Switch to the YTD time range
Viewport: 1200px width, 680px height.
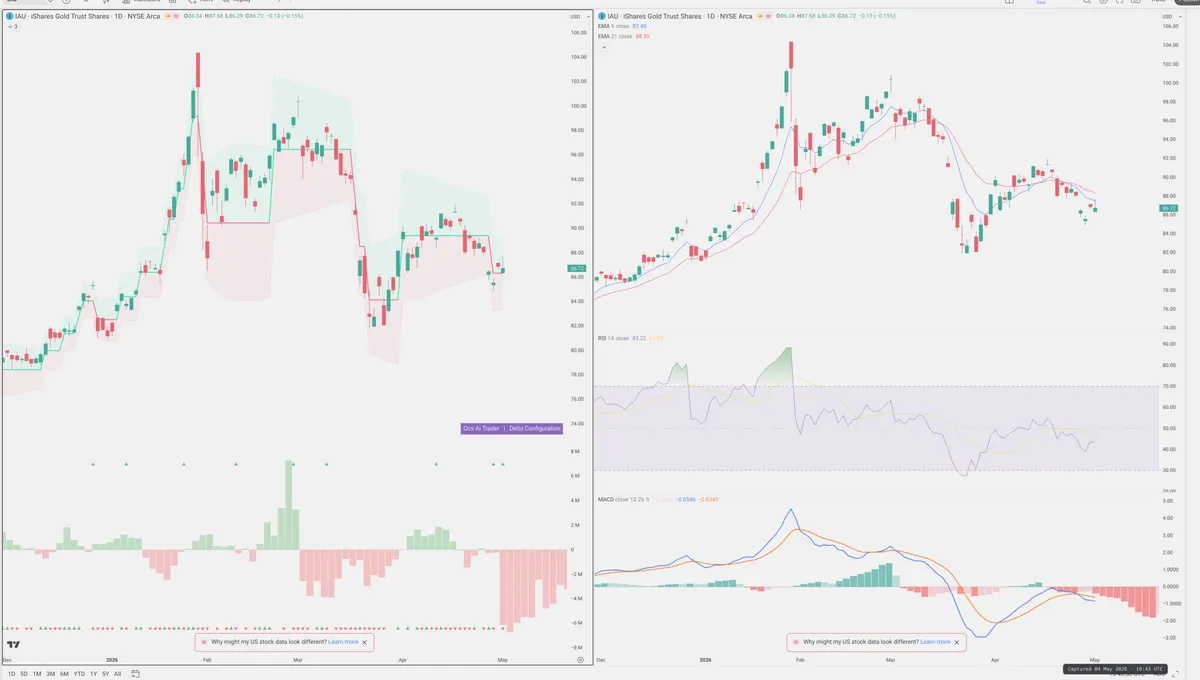(x=79, y=674)
